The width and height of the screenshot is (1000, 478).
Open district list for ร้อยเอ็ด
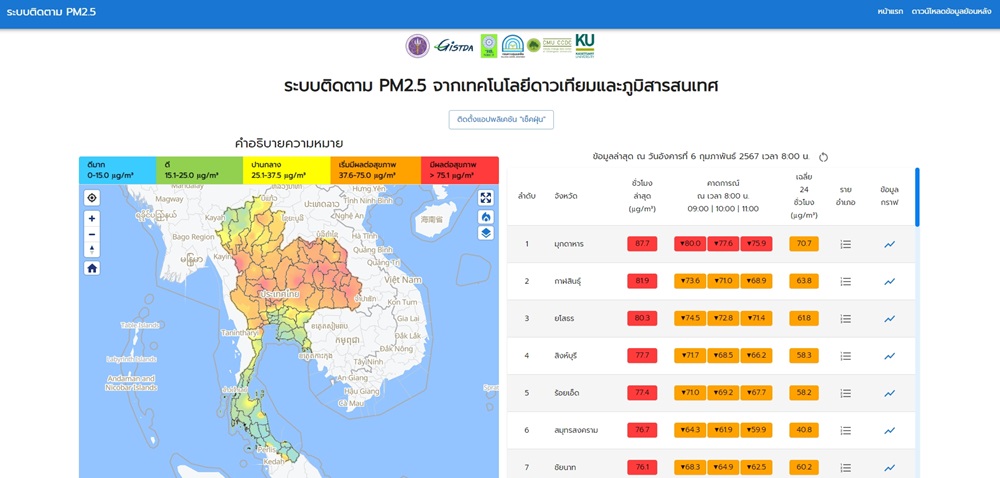846,393
